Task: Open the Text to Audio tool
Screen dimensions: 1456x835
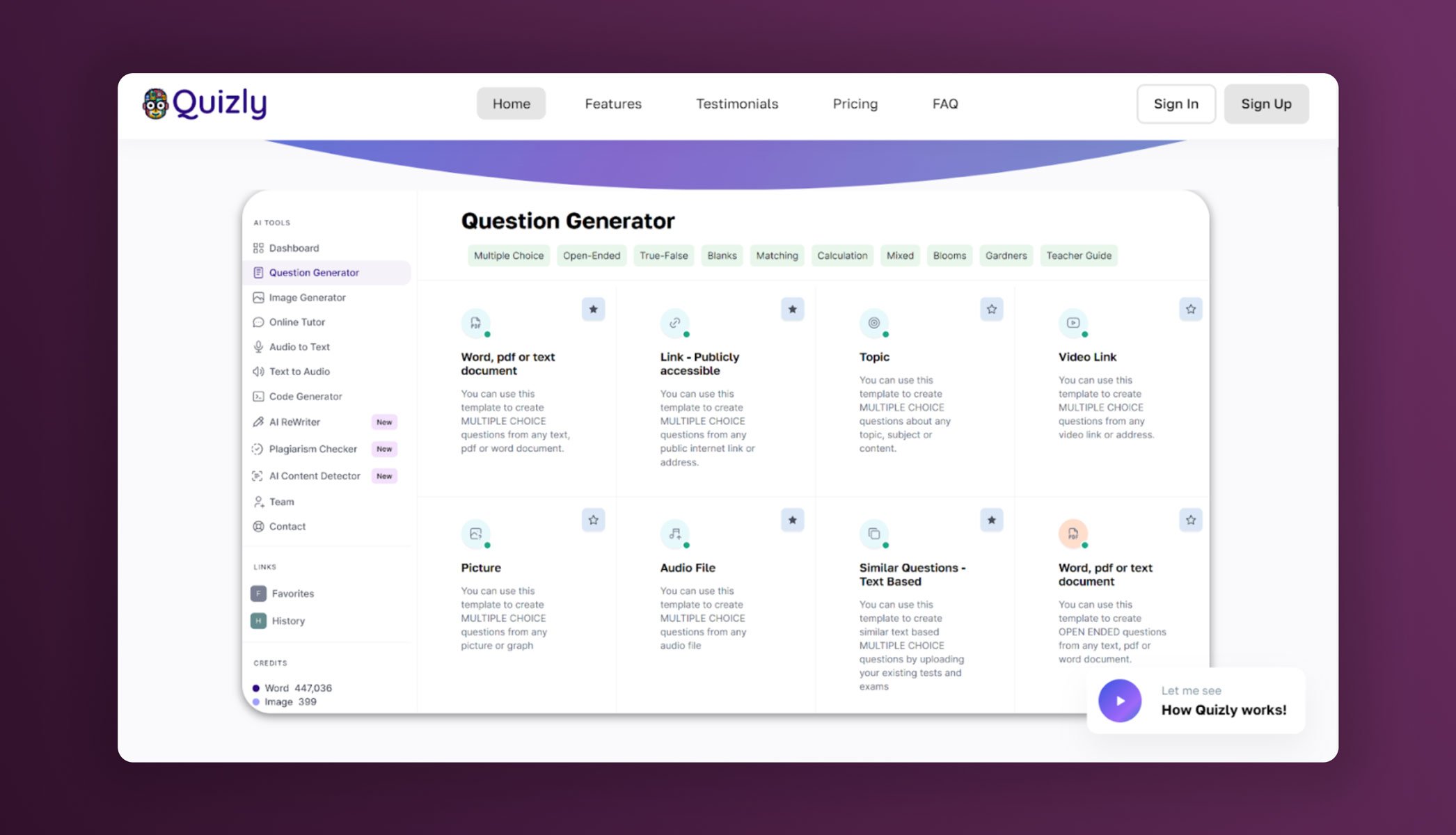Action: [299, 371]
